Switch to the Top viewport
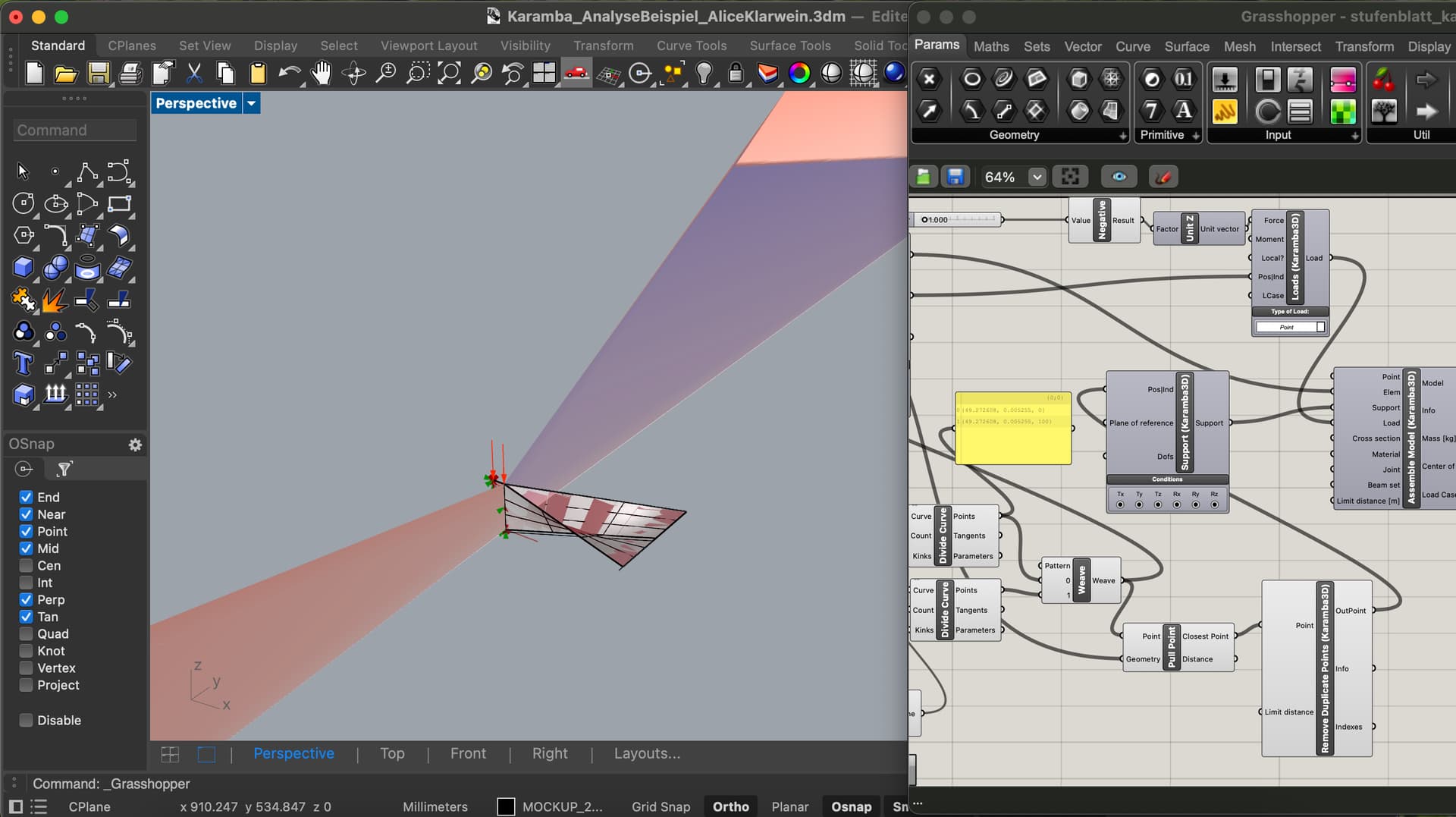Viewport: 1456px width, 817px height. click(392, 753)
